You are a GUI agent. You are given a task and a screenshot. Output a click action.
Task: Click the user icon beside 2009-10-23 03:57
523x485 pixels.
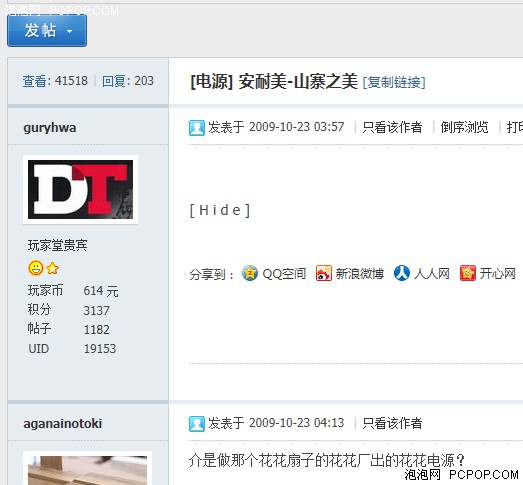[197, 128]
